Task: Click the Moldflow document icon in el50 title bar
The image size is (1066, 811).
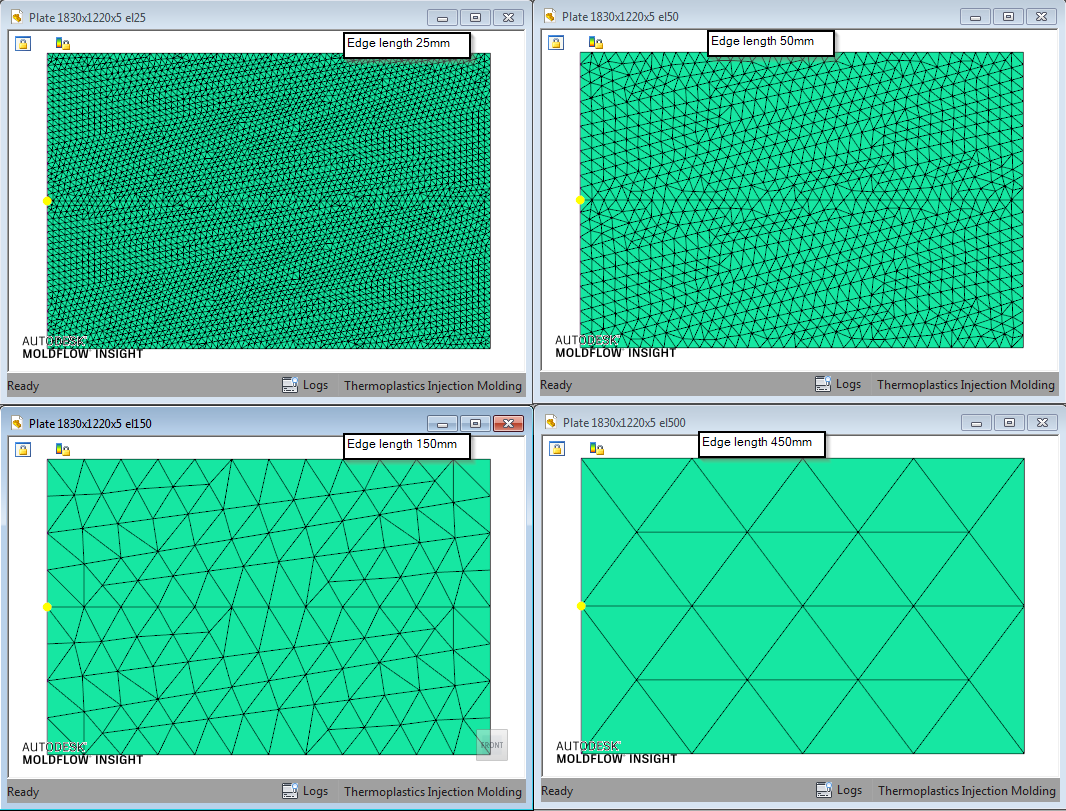Action: click(x=549, y=17)
